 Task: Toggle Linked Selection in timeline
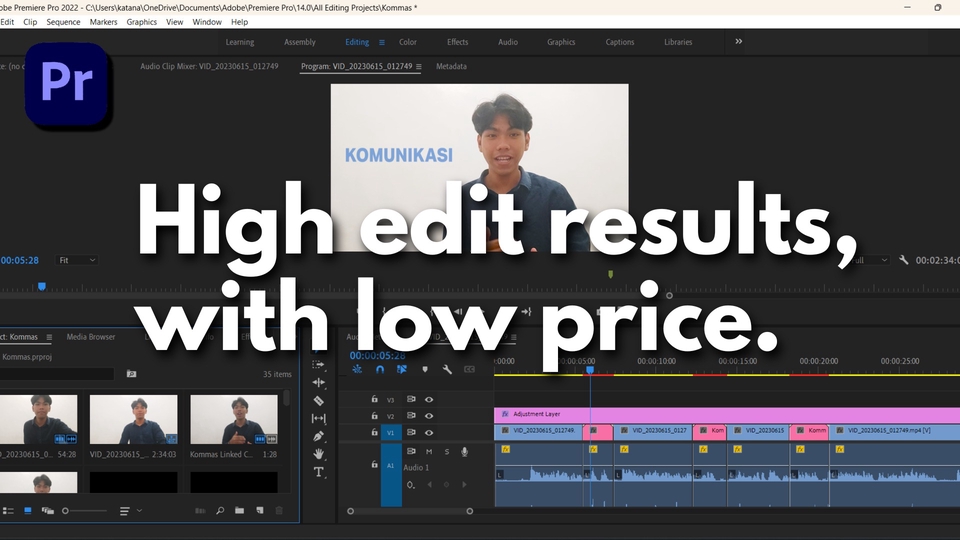coord(402,369)
